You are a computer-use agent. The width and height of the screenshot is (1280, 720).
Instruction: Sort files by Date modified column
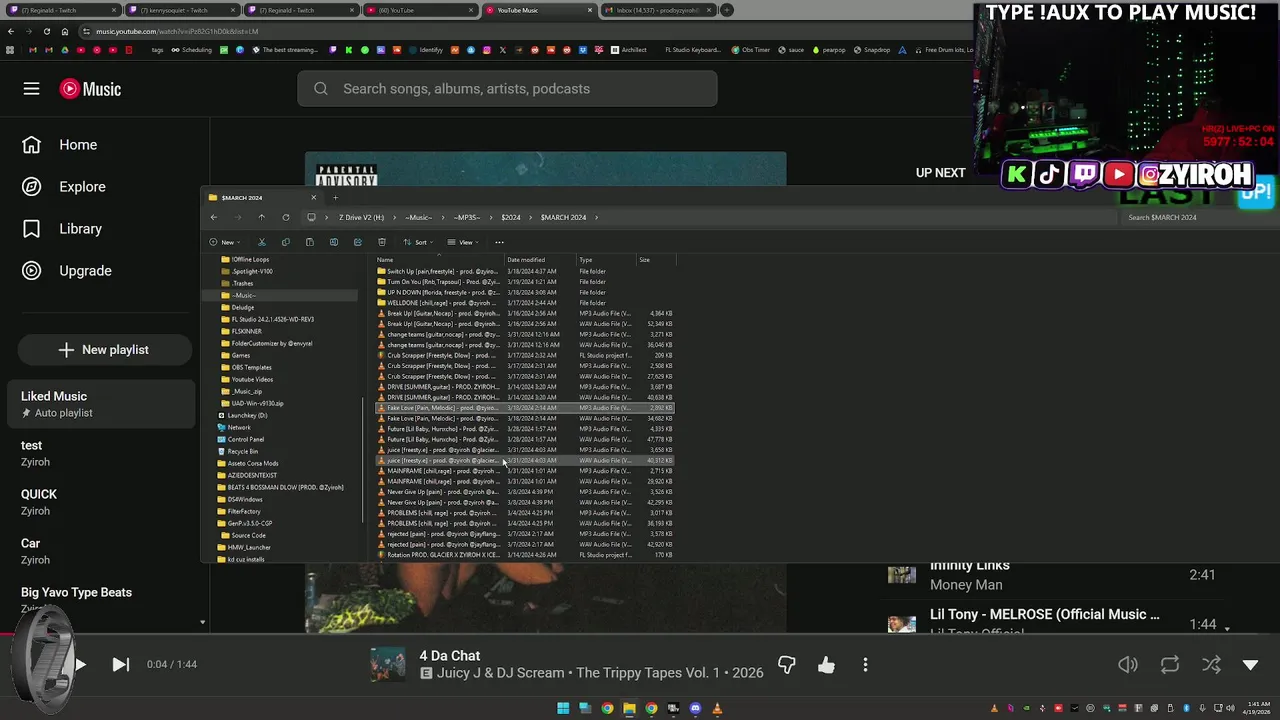pyautogui.click(x=540, y=260)
